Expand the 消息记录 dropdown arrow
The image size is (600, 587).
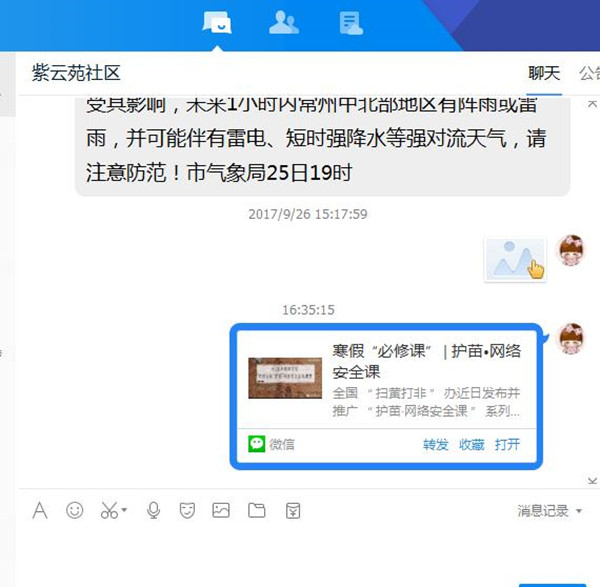[579, 511]
